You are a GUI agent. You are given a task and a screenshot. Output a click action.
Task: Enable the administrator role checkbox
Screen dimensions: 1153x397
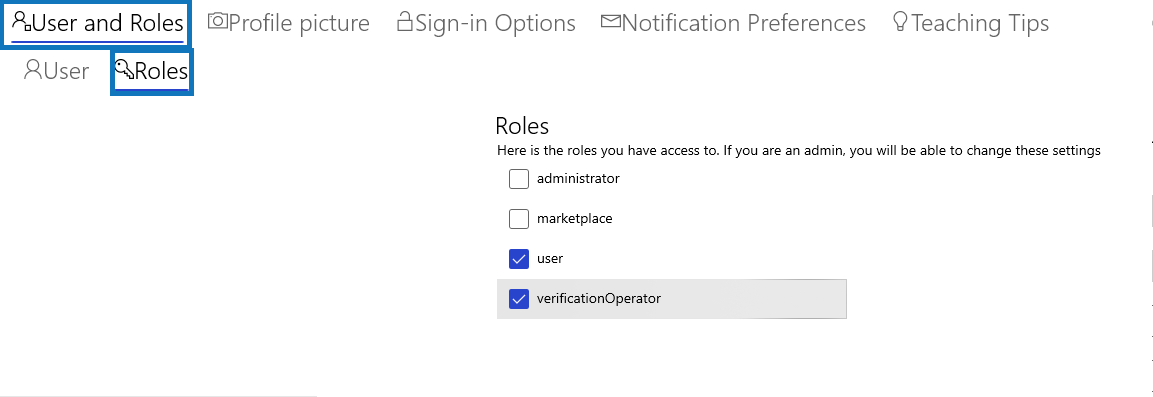point(519,179)
